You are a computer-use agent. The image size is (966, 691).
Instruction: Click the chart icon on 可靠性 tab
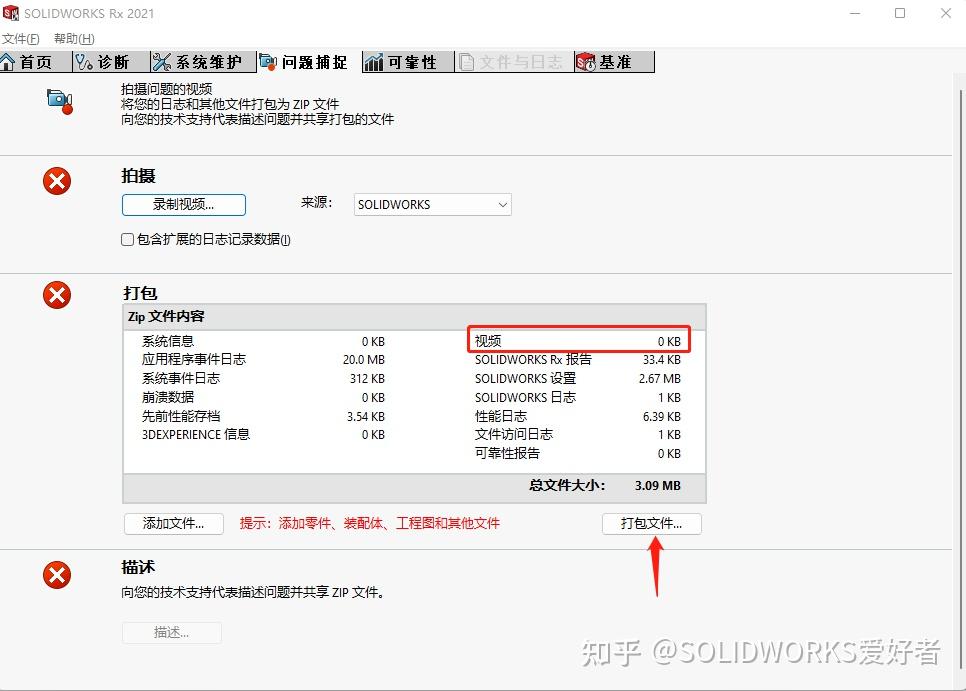click(373, 62)
